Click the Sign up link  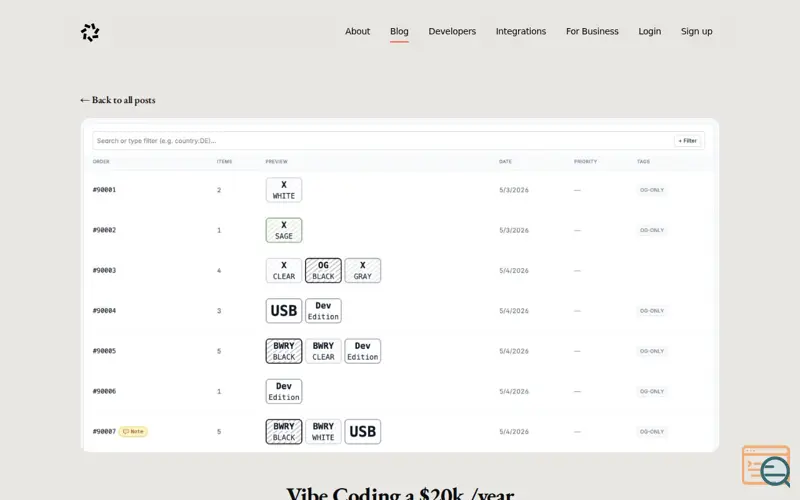[696, 31]
